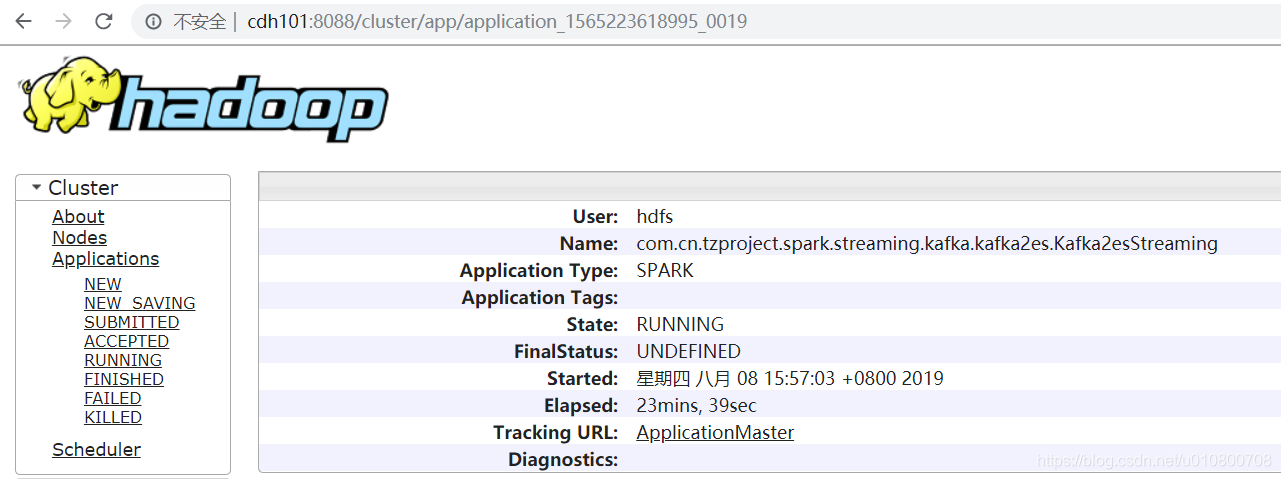Open the Applications link

pos(105,259)
